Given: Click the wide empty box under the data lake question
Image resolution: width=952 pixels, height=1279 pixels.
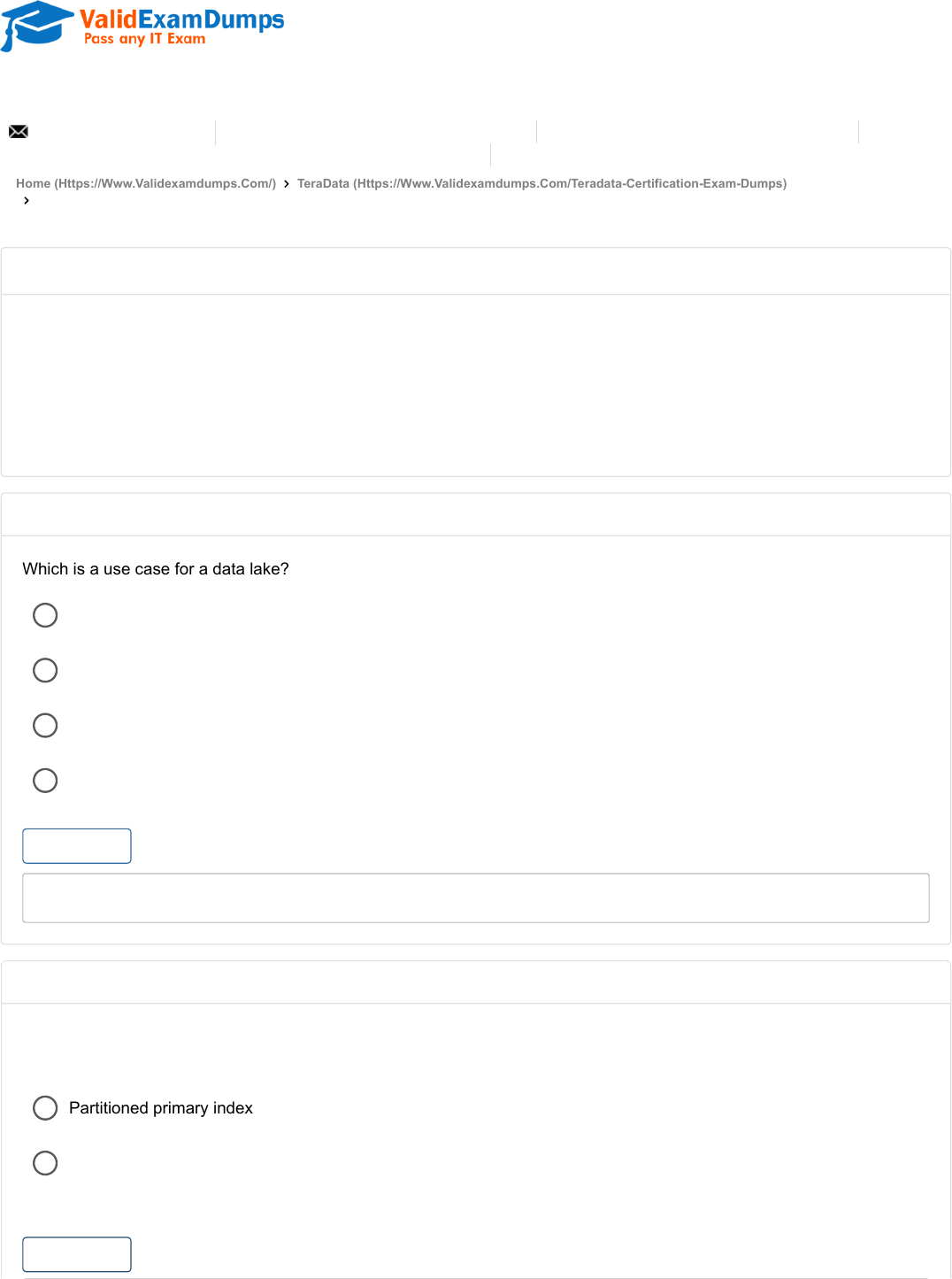Looking at the screenshot, I should click(x=476, y=898).
